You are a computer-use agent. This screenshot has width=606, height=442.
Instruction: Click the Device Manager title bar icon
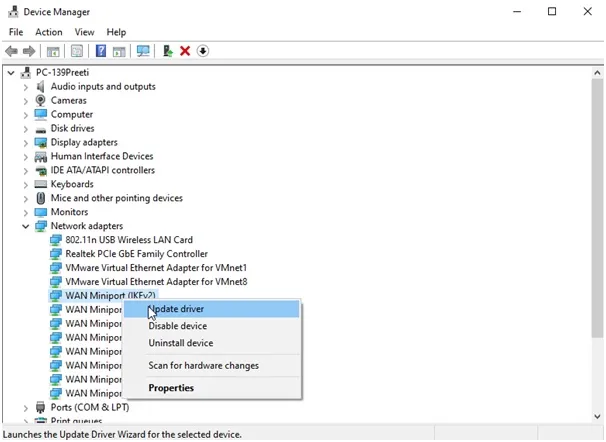click(x=13, y=12)
